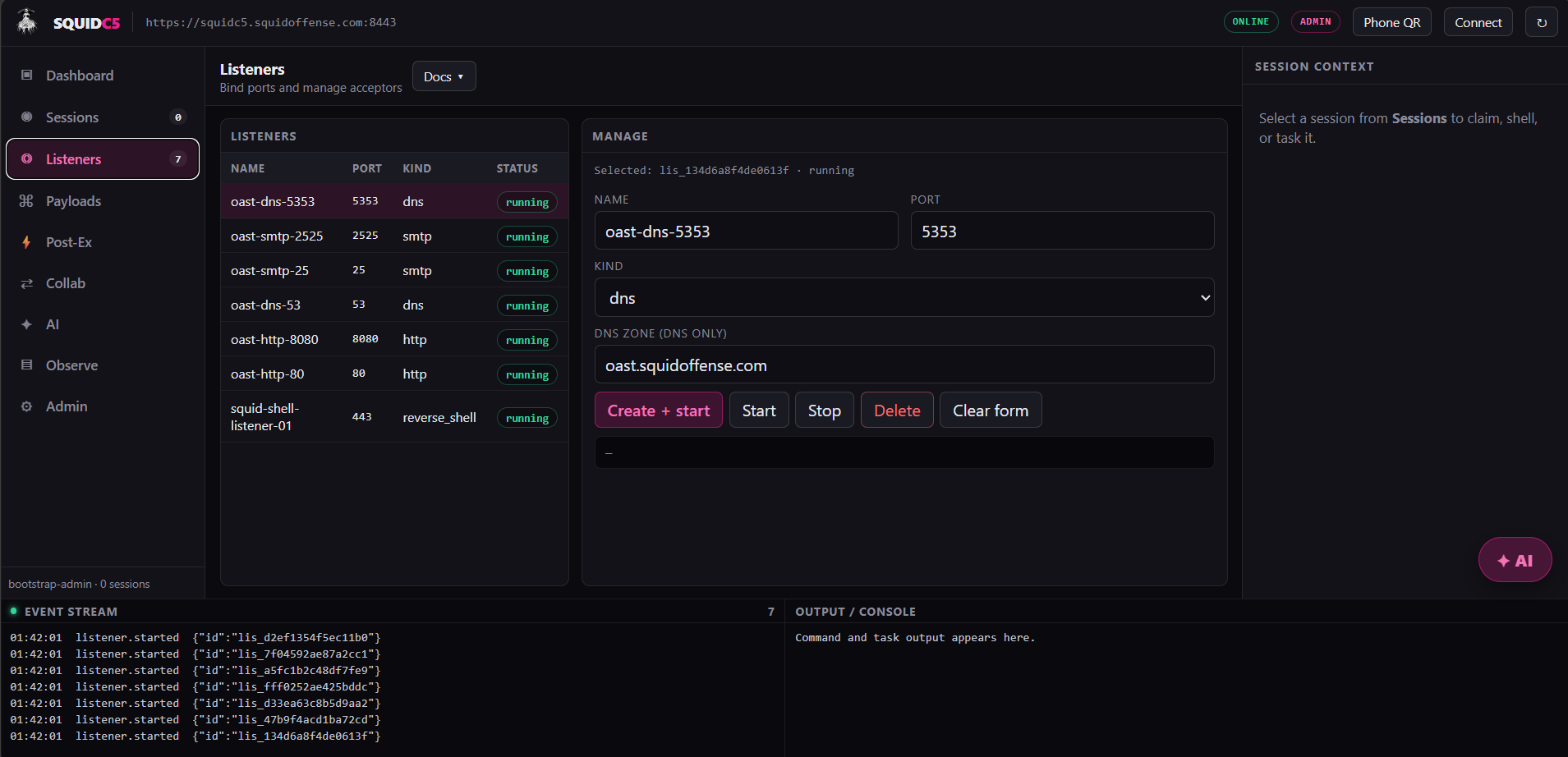
Task: Click the Event Stream count 7
Action: point(771,612)
